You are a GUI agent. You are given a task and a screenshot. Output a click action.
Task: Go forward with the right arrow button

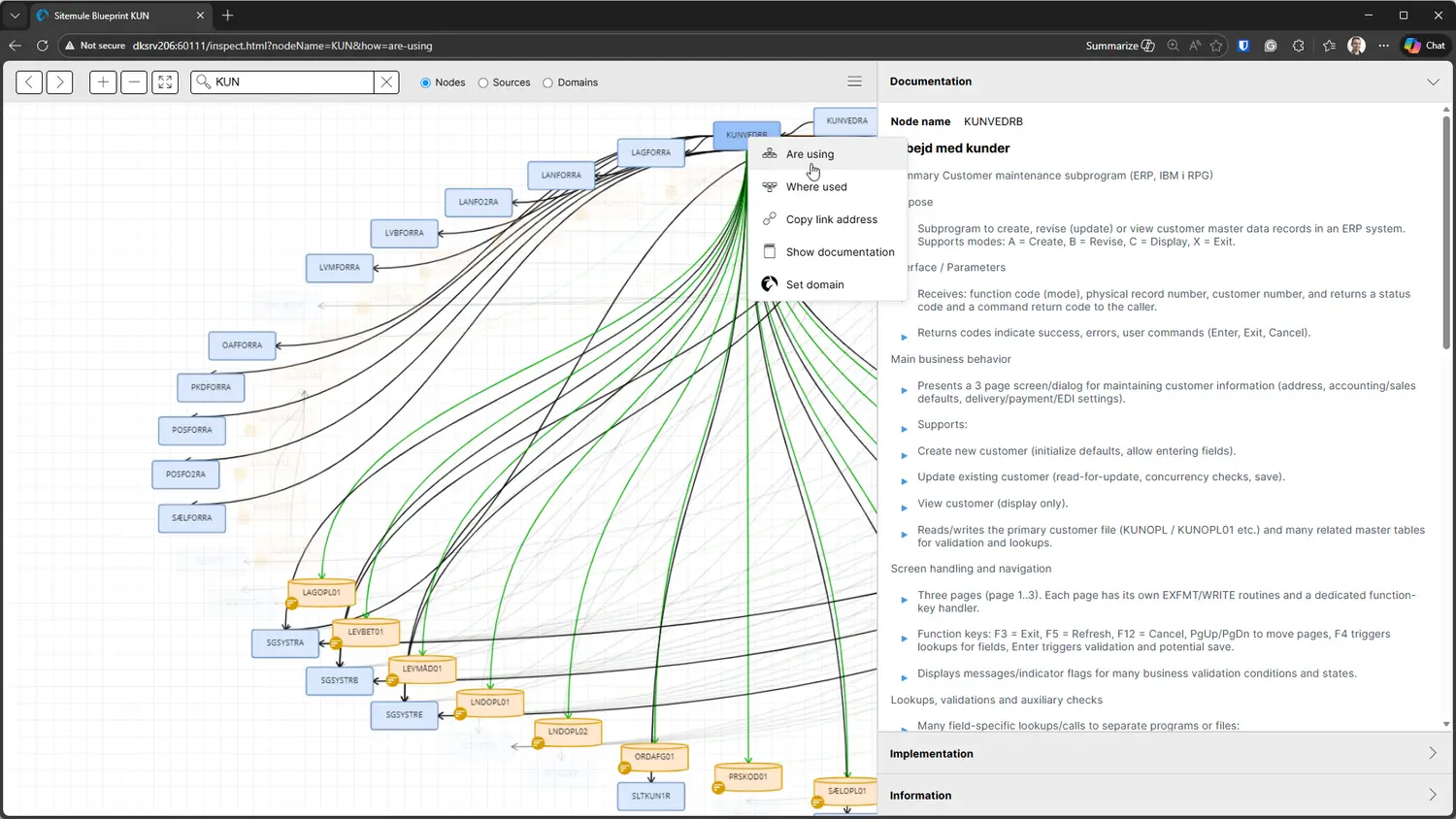[60, 82]
